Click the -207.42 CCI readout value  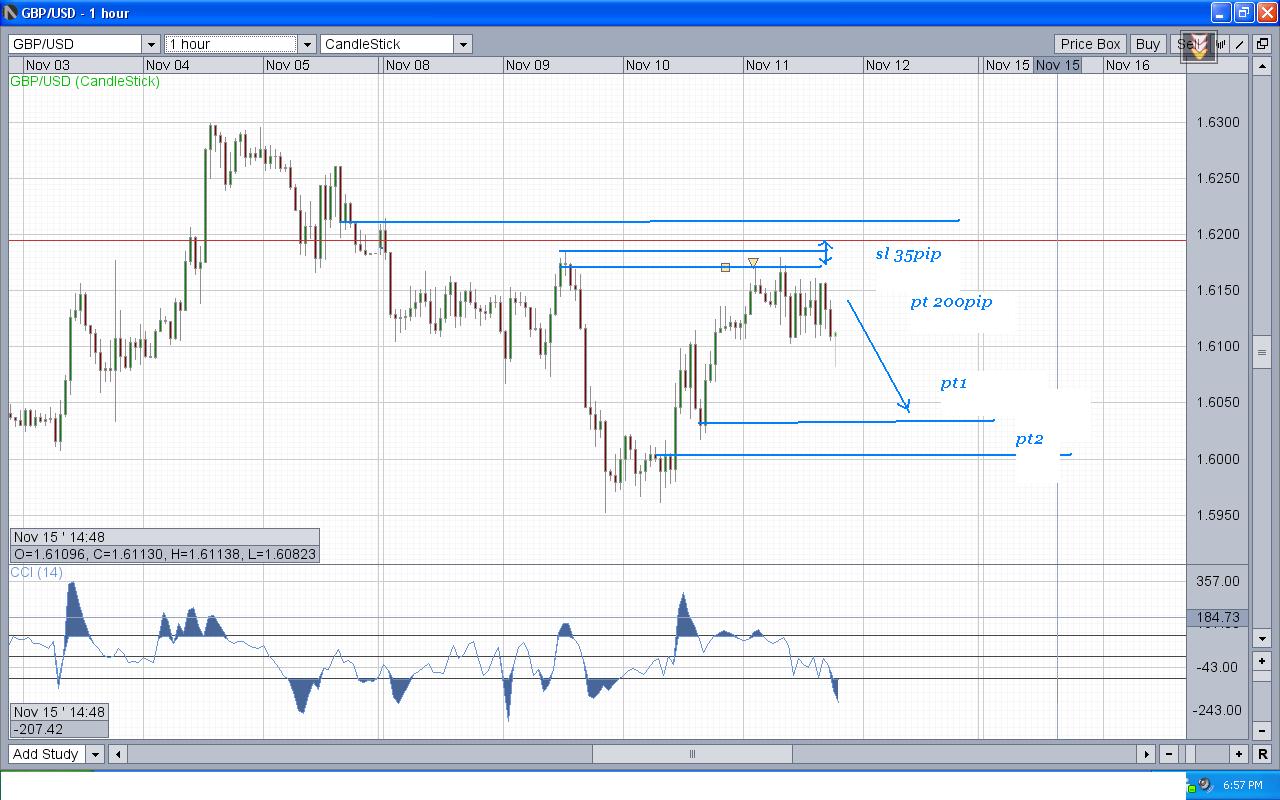click(39, 730)
